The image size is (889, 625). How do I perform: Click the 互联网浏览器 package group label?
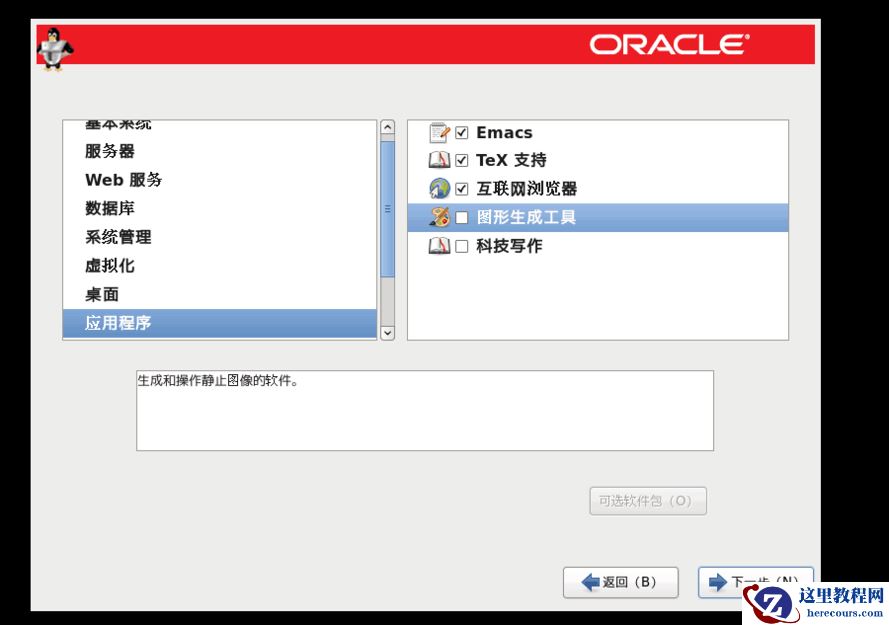point(526,189)
